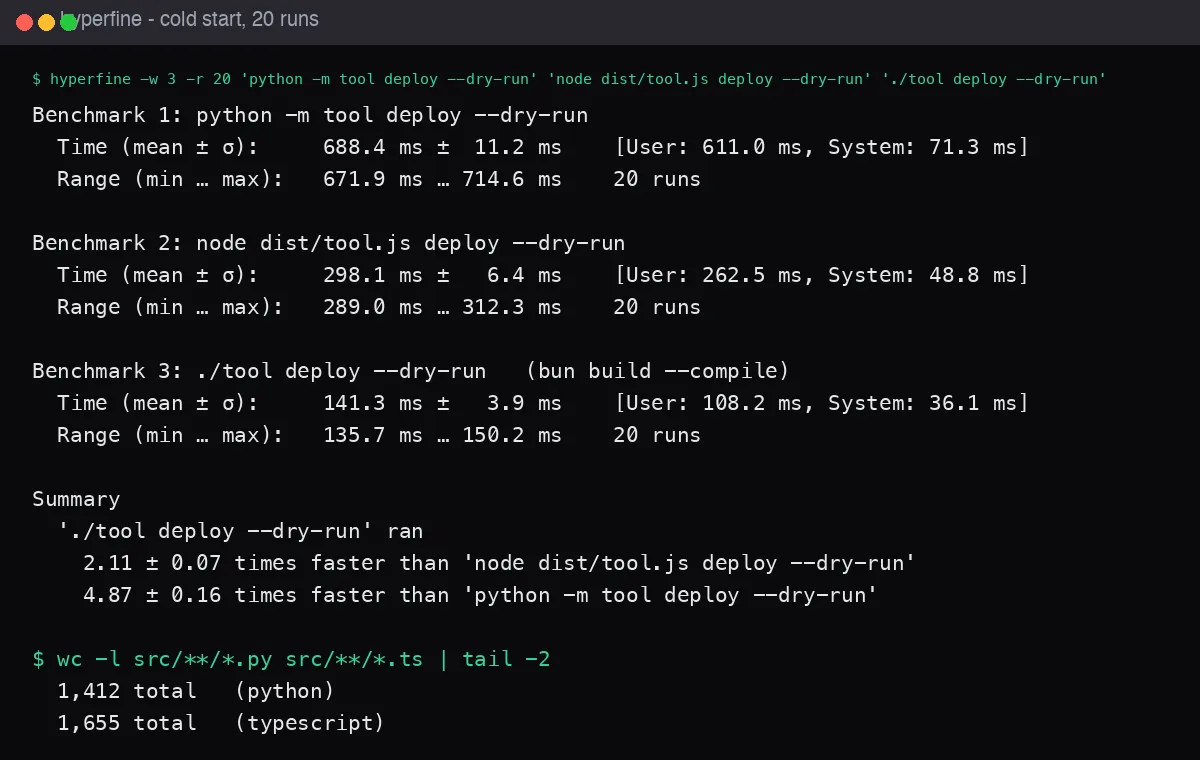The height and width of the screenshot is (760, 1200).
Task: Select the 'Benchmark 1: python -m tool deploy' line
Action: 310,115
